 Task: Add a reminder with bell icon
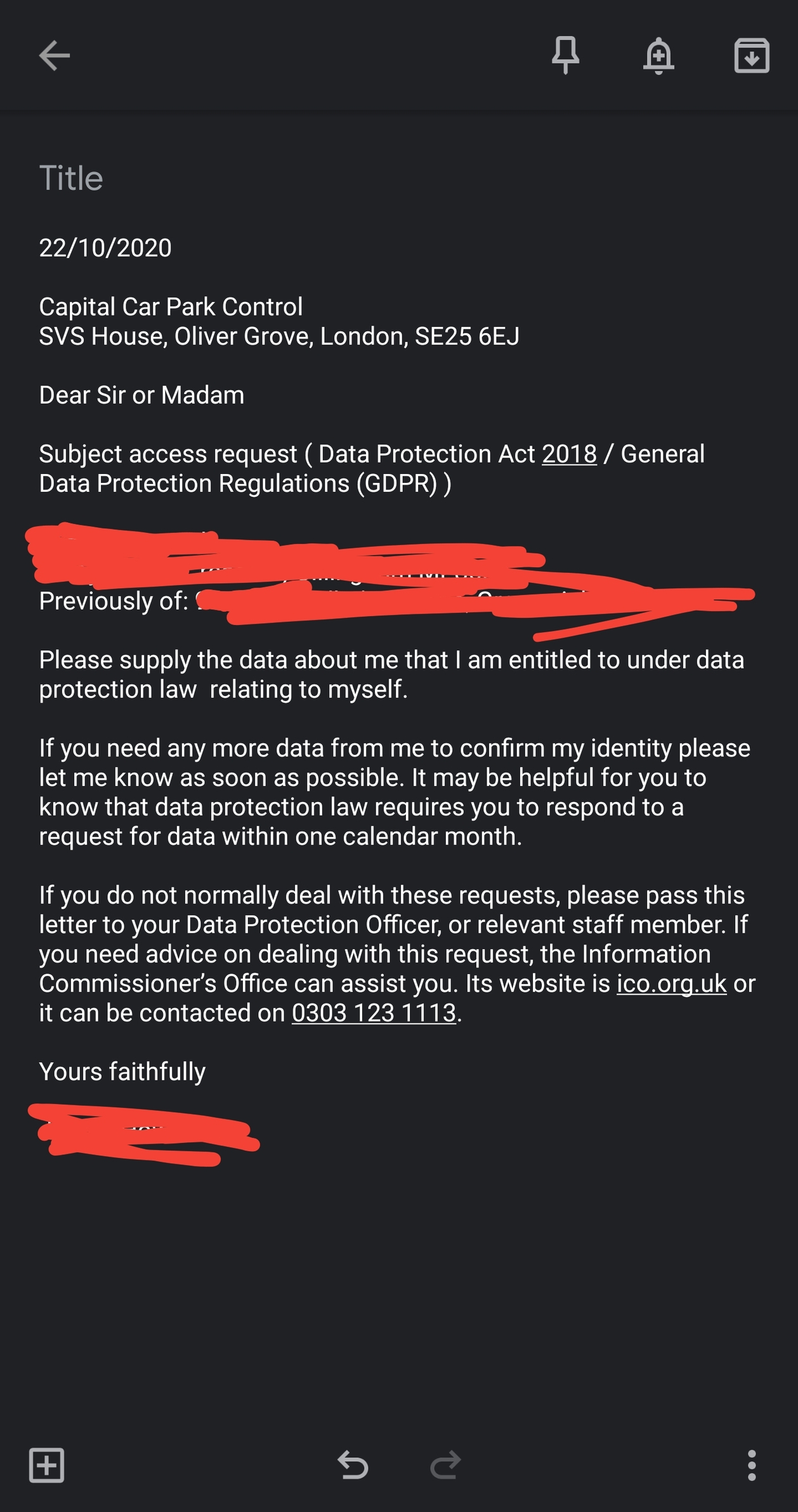coord(658,56)
